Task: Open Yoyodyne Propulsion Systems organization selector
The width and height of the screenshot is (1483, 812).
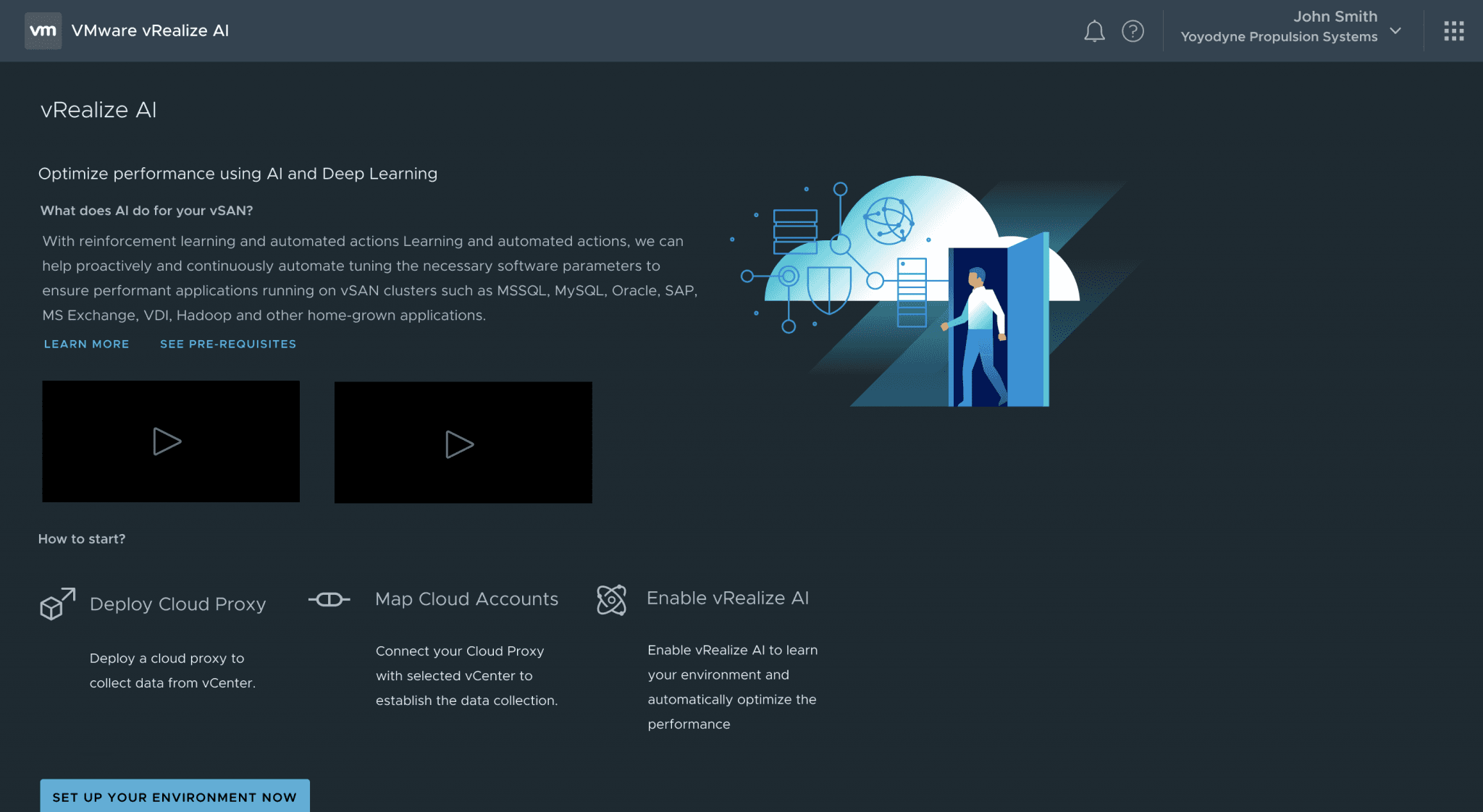Action: pyautogui.click(x=1279, y=37)
